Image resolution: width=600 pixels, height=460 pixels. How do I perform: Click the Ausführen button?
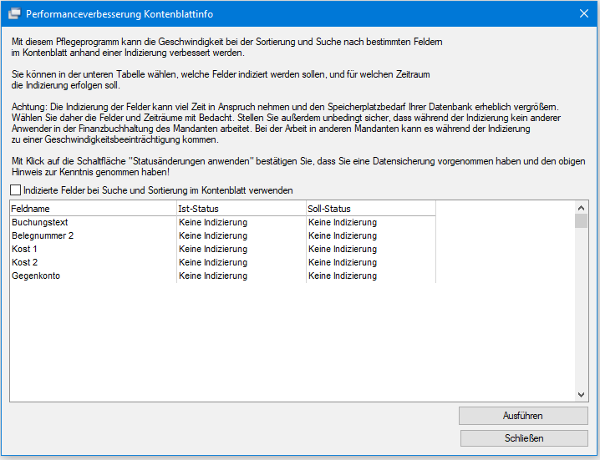[x=523, y=416]
